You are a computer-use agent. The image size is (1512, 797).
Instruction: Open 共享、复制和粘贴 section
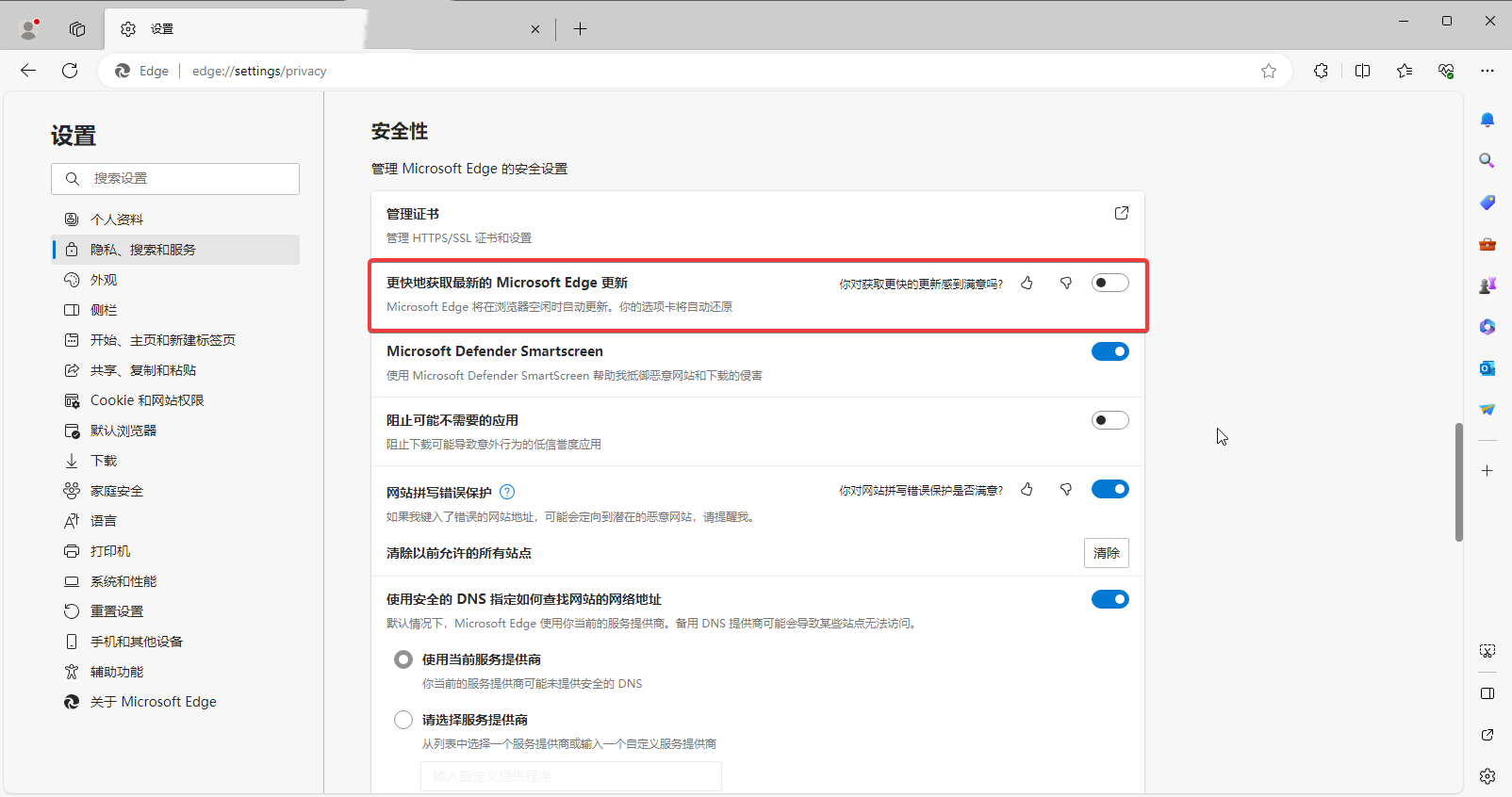pyautogui.click(x=175, y=370)
